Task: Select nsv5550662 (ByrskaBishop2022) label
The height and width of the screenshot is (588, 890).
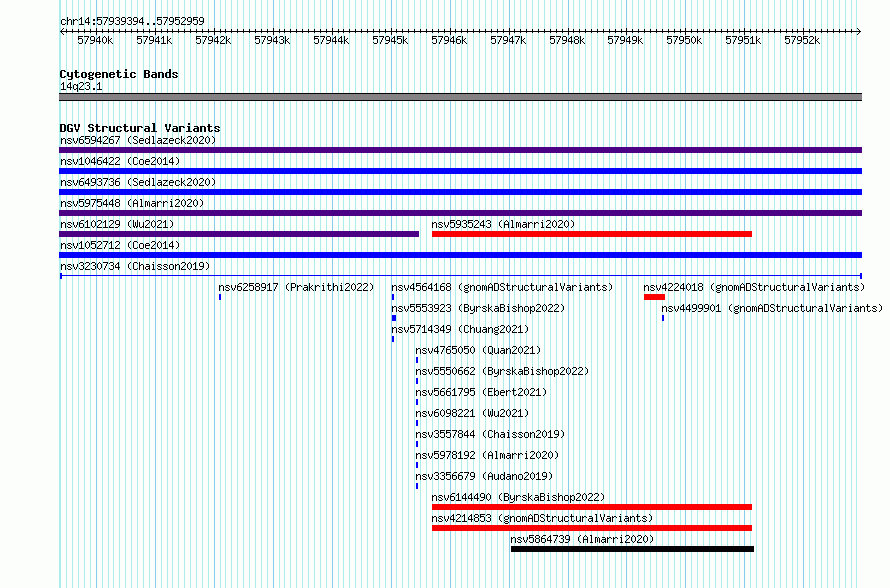Action: click(502, 371)
